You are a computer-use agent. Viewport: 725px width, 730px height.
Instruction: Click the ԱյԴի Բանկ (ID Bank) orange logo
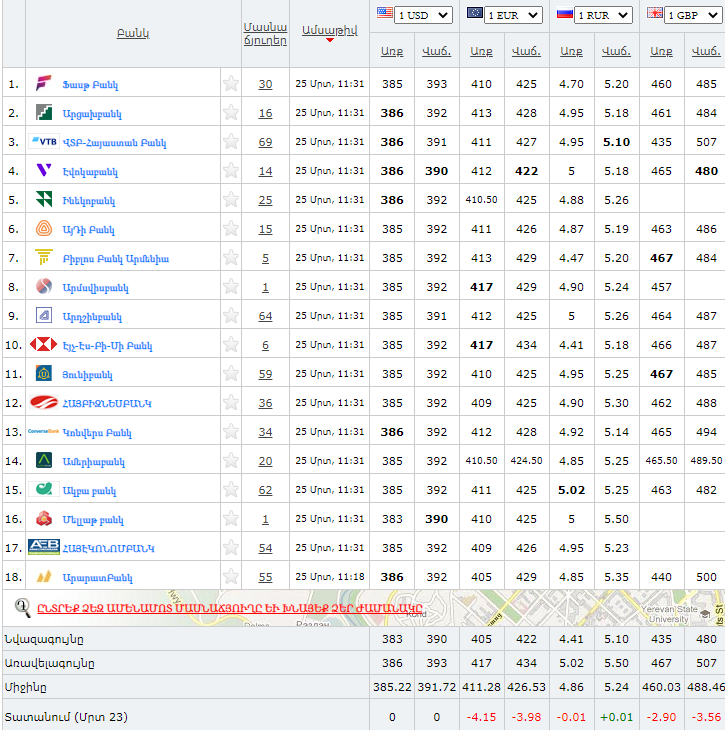44,229
